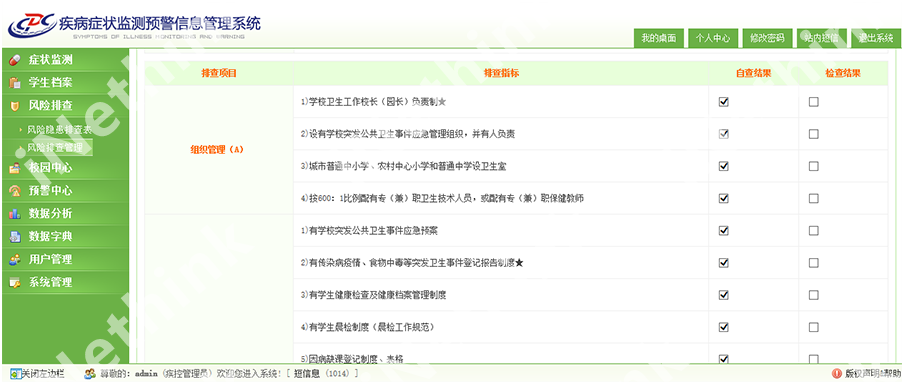
Task: Check 检查结果 for 学校卫生工作校长负责制
Action: (x=813, y=102)
